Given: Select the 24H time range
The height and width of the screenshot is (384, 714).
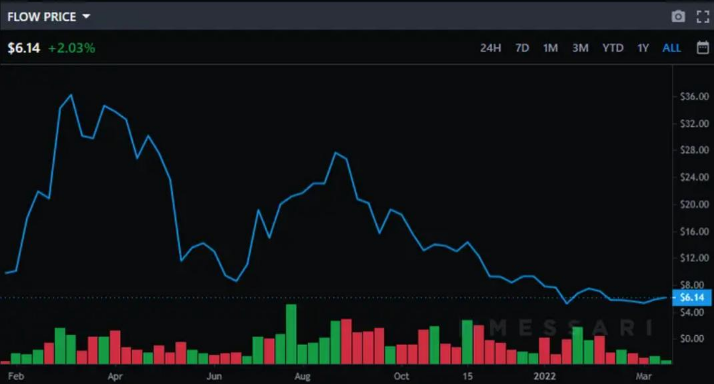Looking at the screenshot, I should 490,48.
